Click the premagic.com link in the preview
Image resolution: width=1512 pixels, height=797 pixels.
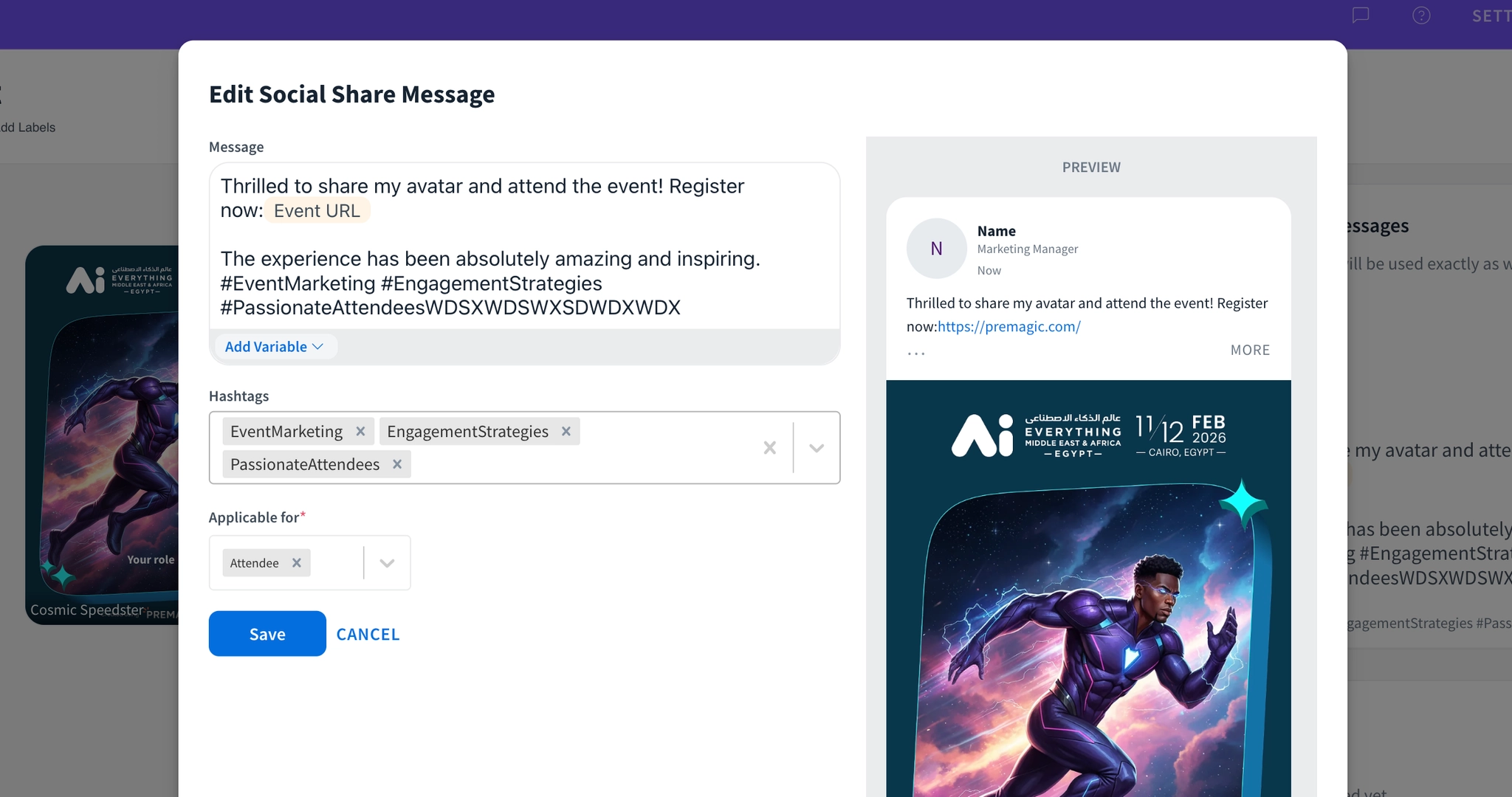[x=1008, y=327]
